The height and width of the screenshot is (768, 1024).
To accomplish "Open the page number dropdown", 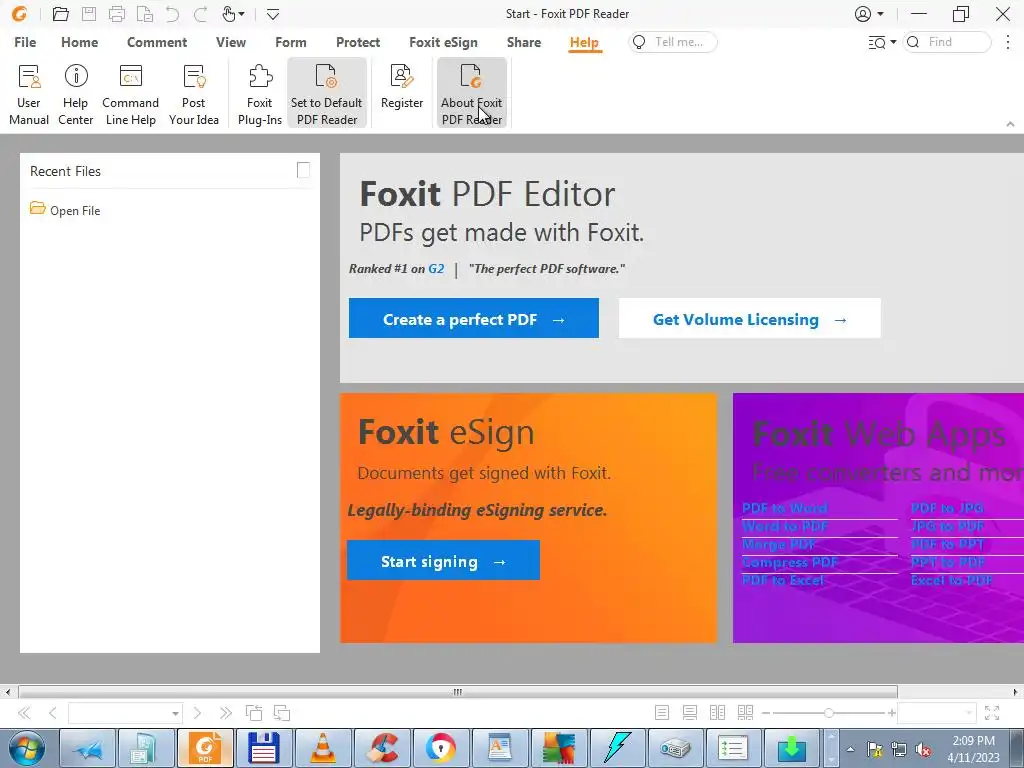I will point(175,713).
